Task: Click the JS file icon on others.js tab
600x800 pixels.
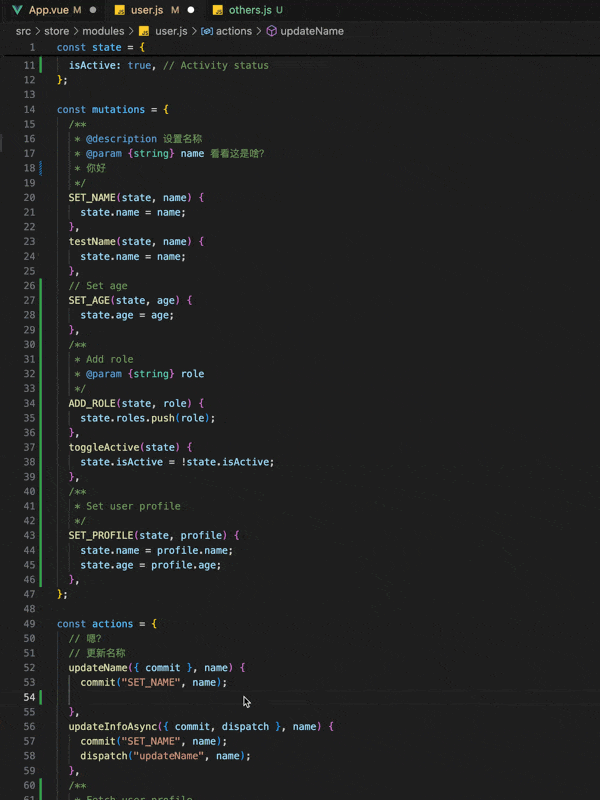Action: (218, 10)
